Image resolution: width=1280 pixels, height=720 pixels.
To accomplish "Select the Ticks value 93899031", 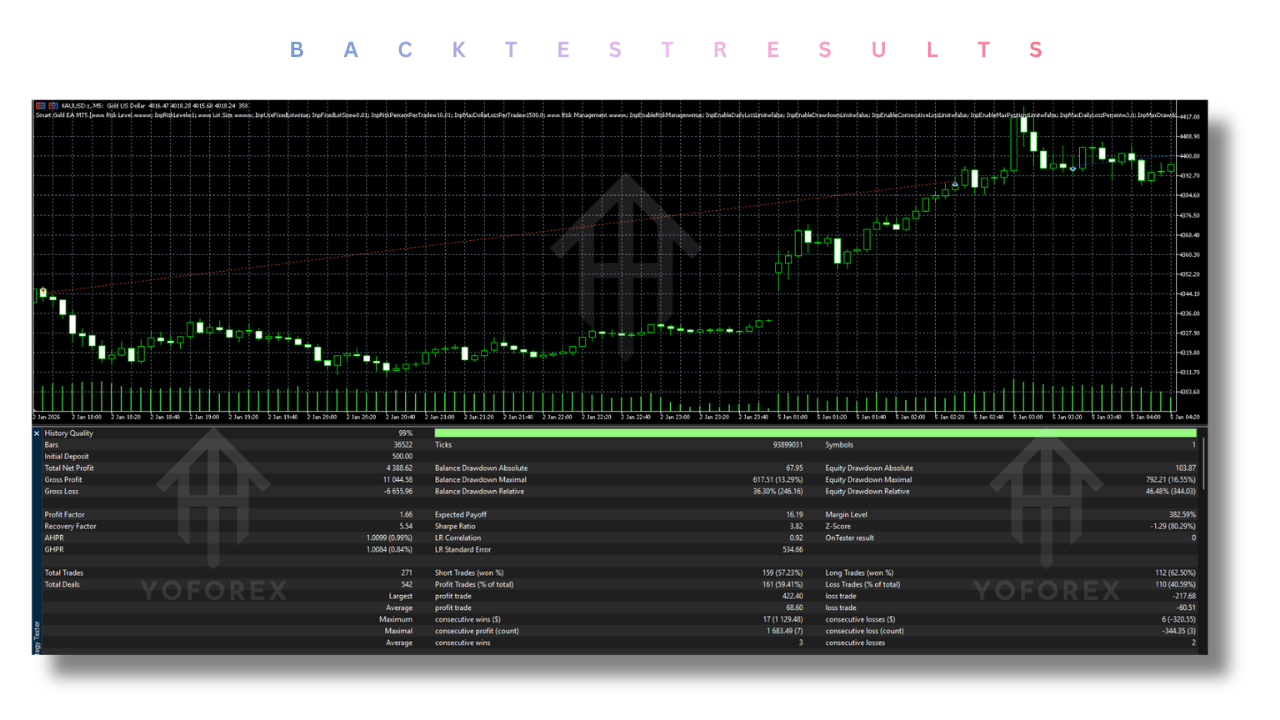I will pyautogui.click(x=788, y=445).
